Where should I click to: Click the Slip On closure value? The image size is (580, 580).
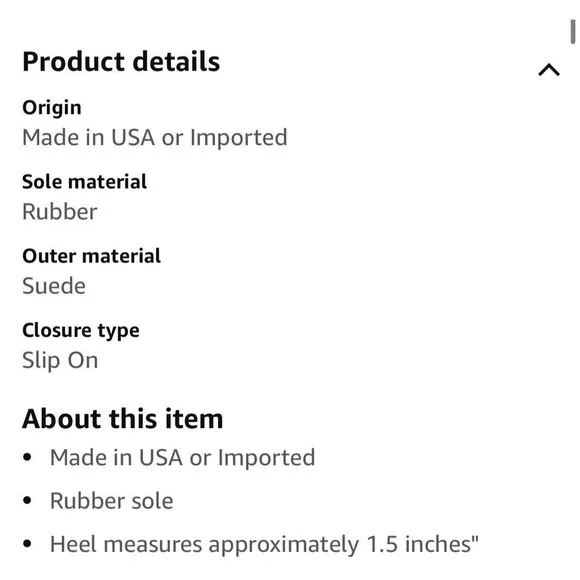click(x=60, y=361)
